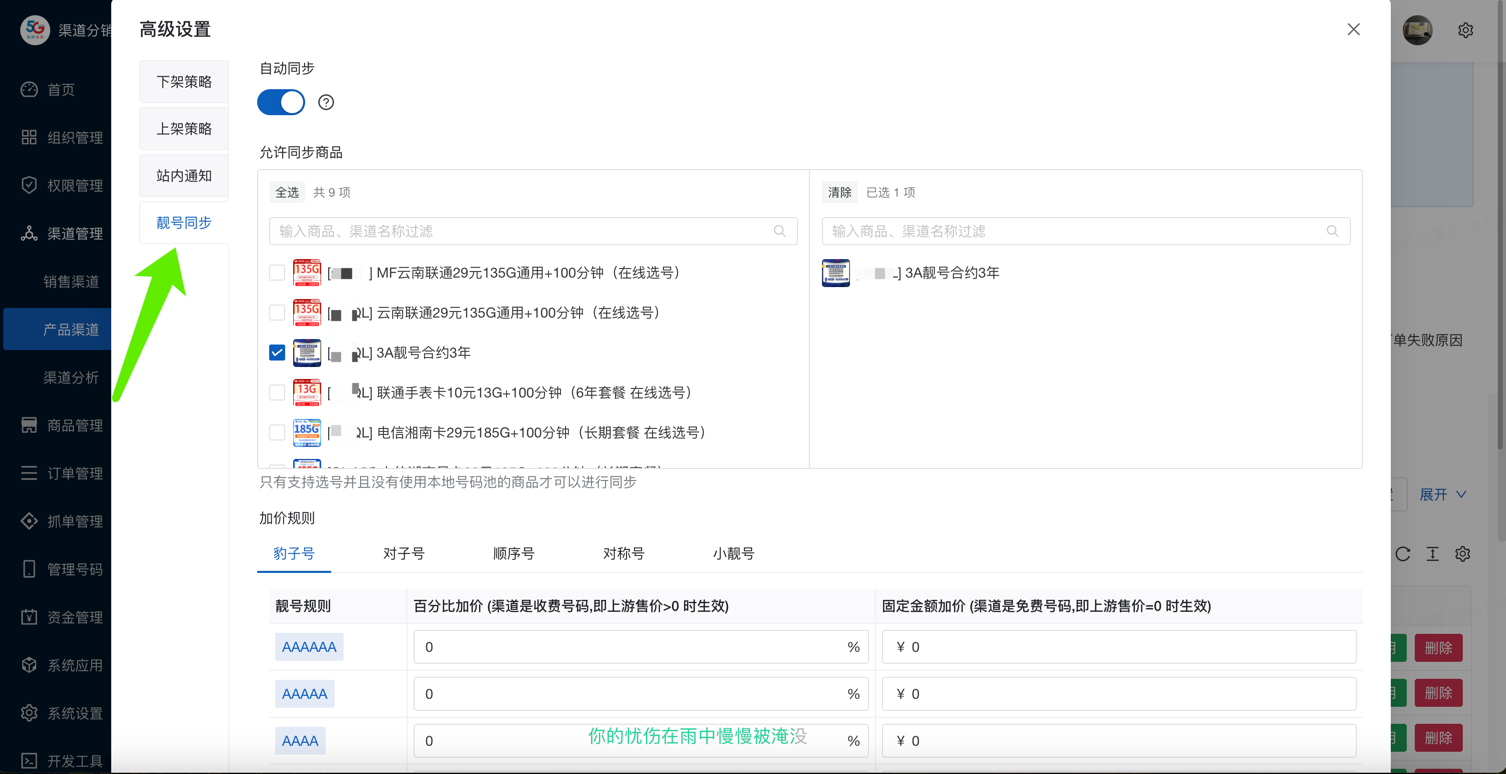Viewport: 1506px width, 774px height.
Task: Uncheck the 3A靓号合约3年 product checkbox
Action: tap(277, 352)
